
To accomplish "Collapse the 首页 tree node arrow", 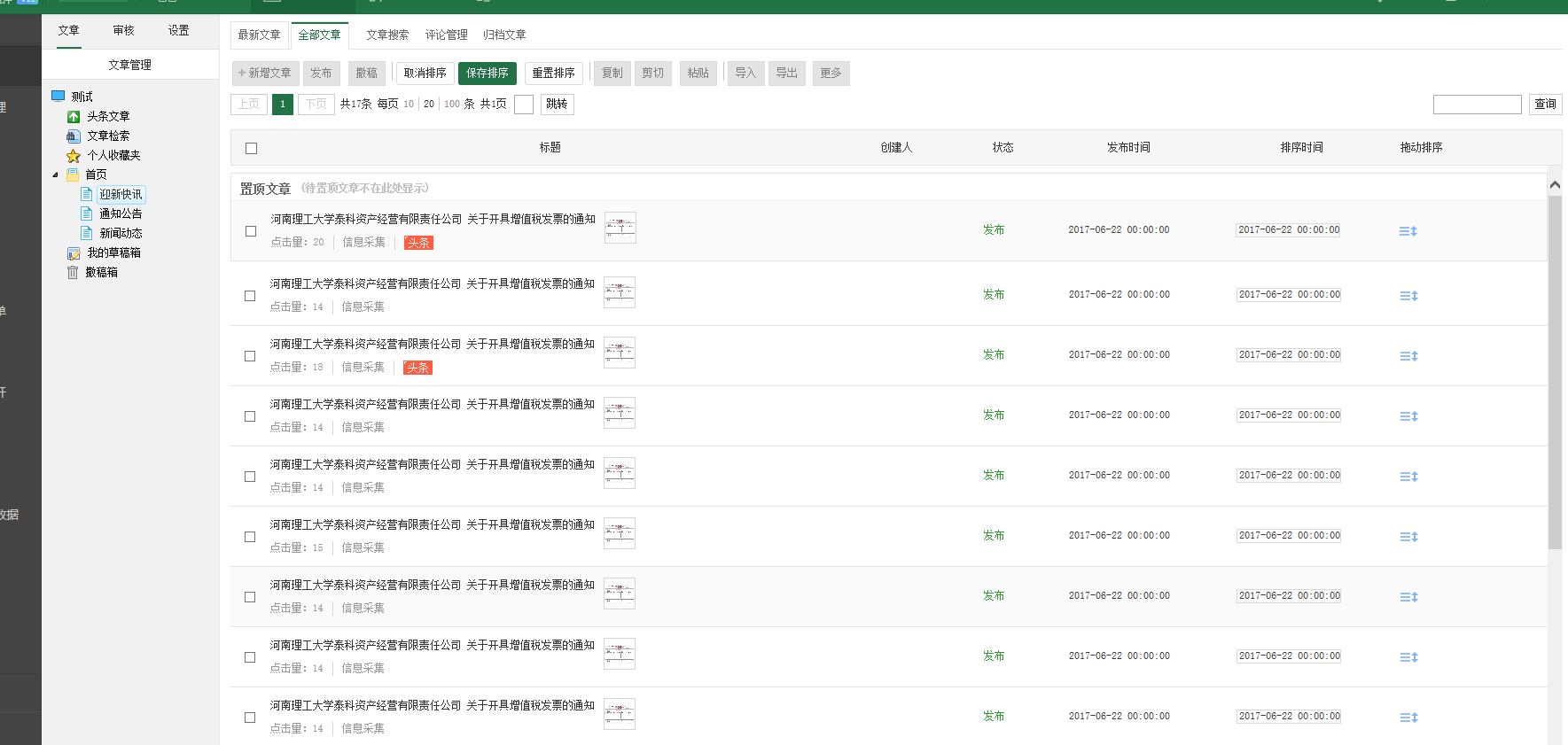I will pyautogui.click(x=55, y=175).
